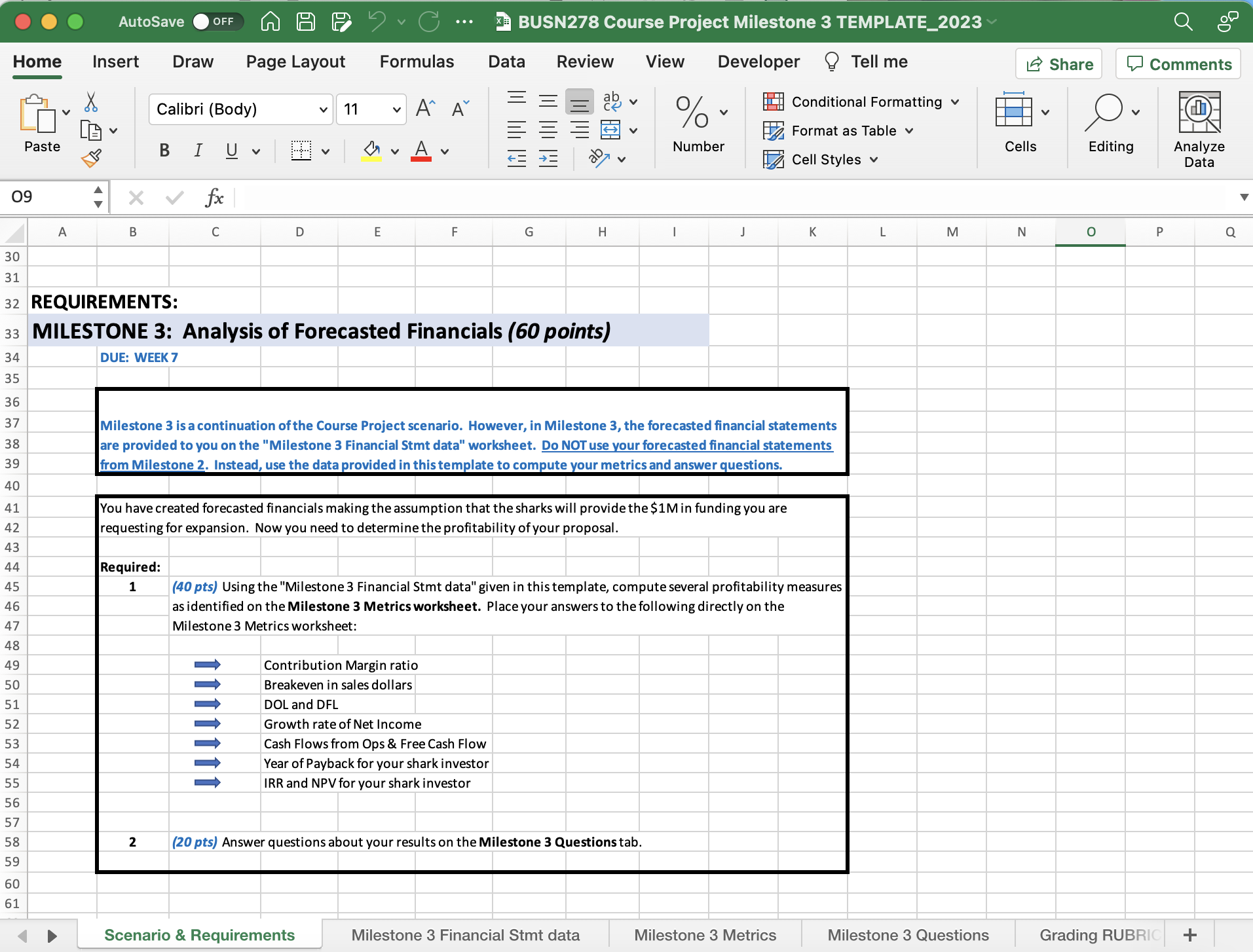Open the Page Layout ribbon tab

click(295, 62)
